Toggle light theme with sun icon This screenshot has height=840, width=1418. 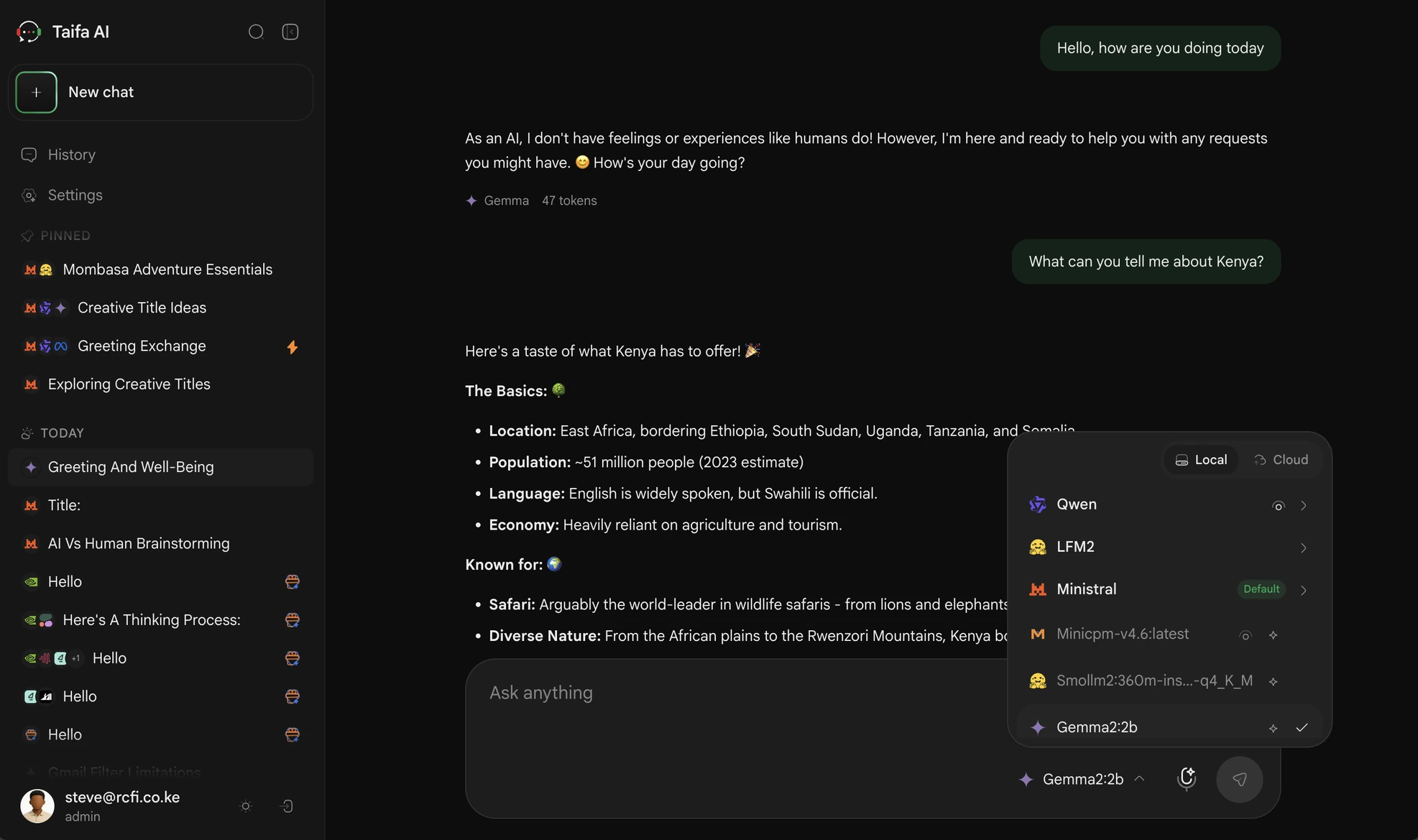click(246, 806)
